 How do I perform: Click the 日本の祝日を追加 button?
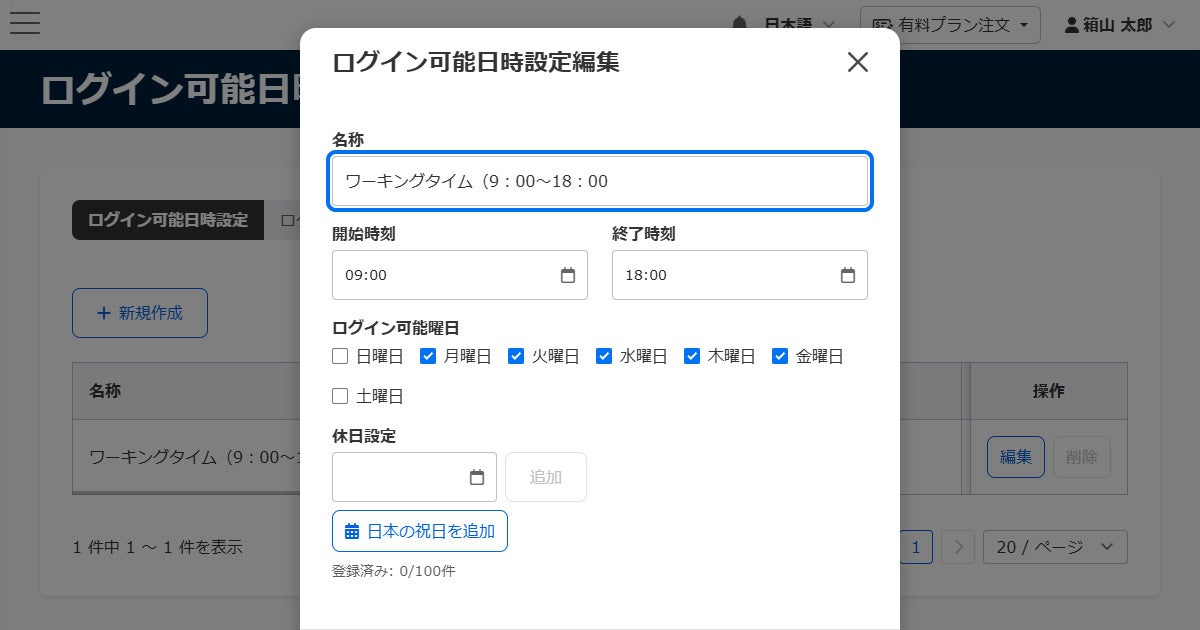[x=420, y=531]
